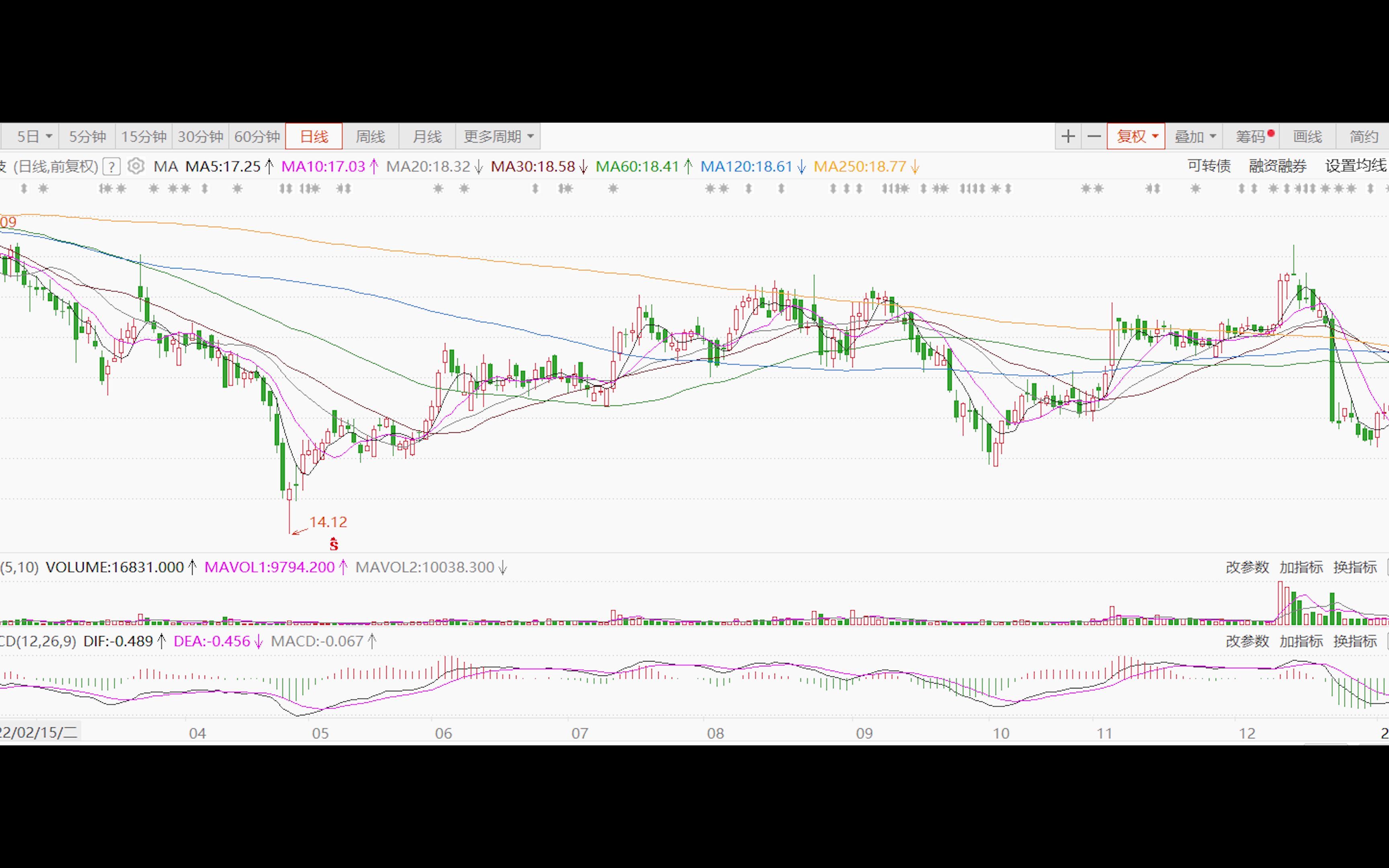Image resolution: width=1389 pixels, height=868 pixels.
Task: Switch to the 5分钟 tab
Action: tap(88, 137)
